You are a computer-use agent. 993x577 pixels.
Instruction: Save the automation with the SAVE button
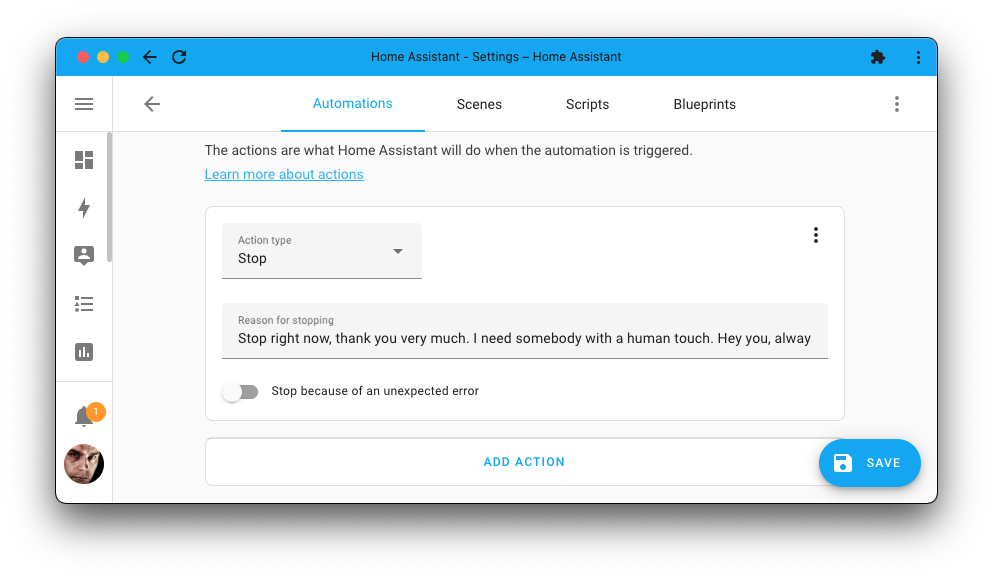[869, 462]
